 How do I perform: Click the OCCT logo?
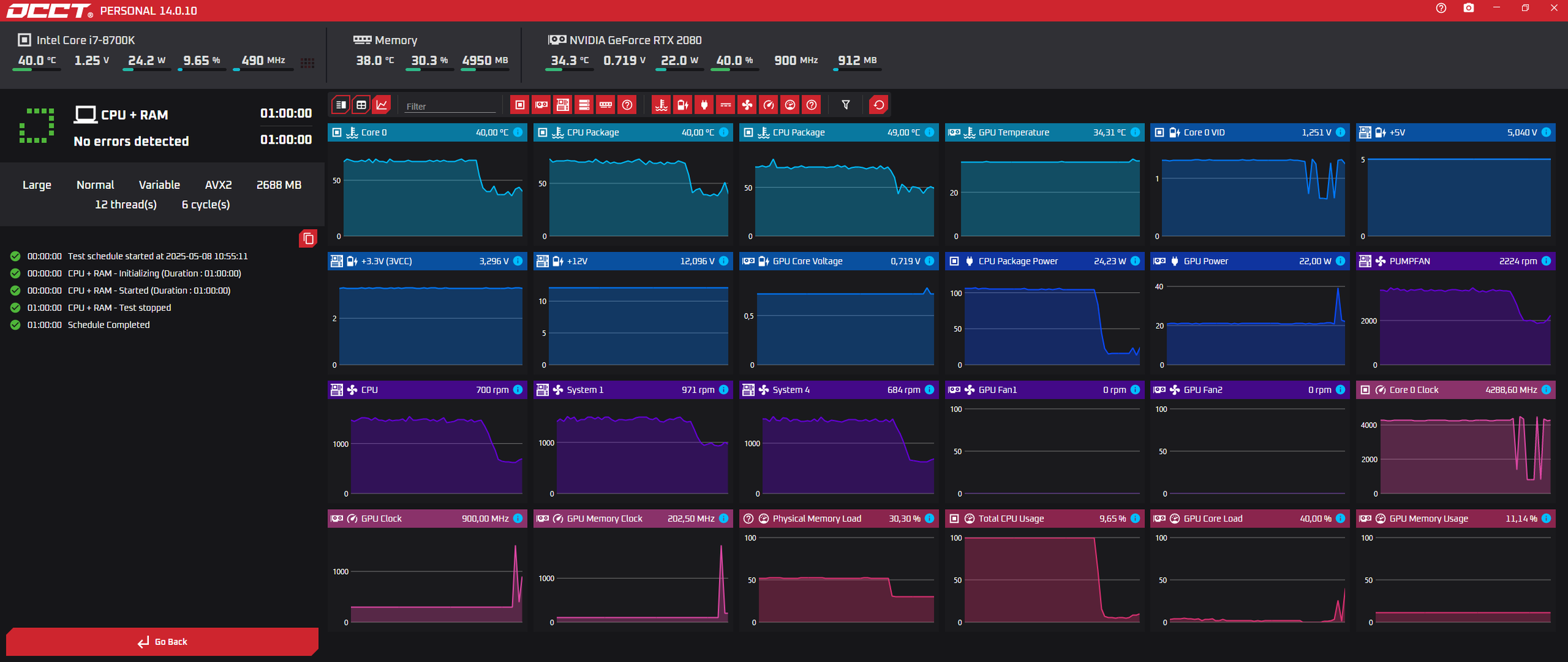click(50, 10)
